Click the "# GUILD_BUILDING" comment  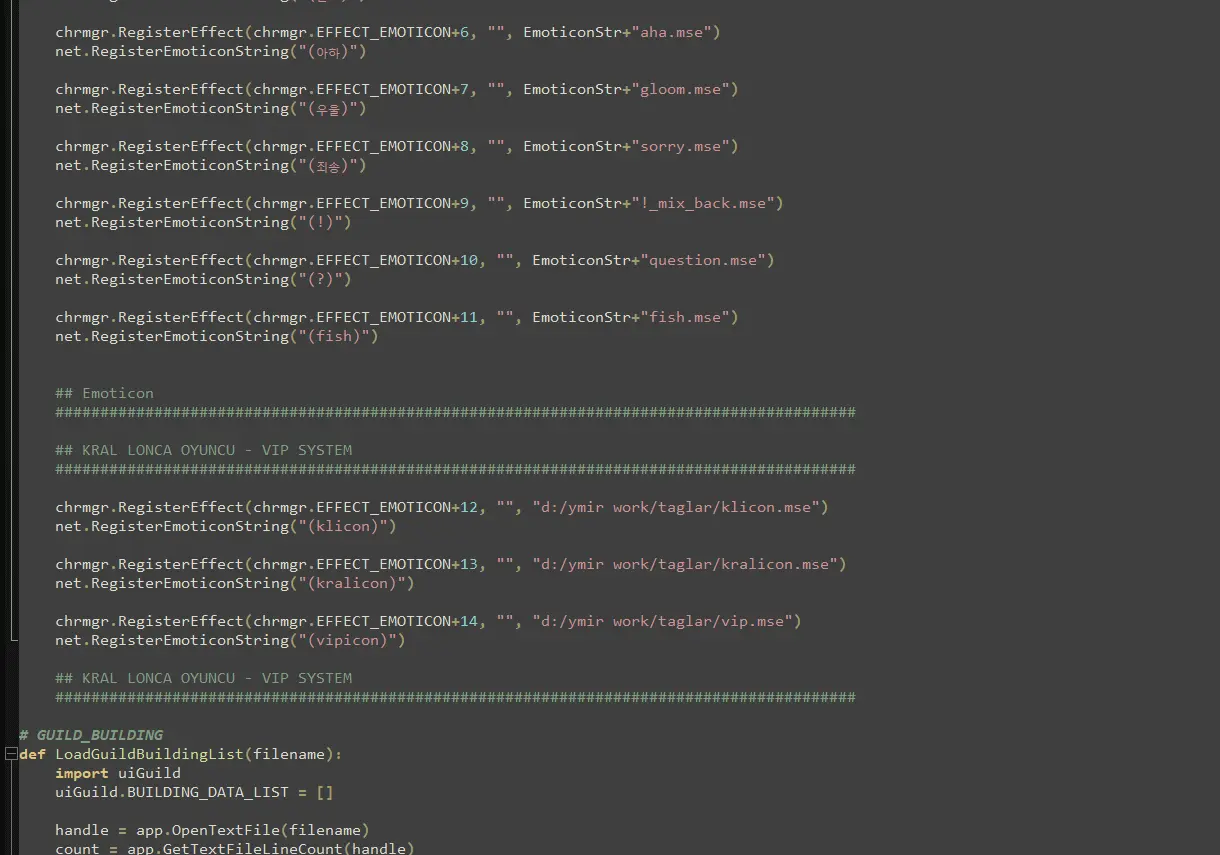(x=90, y=735)
